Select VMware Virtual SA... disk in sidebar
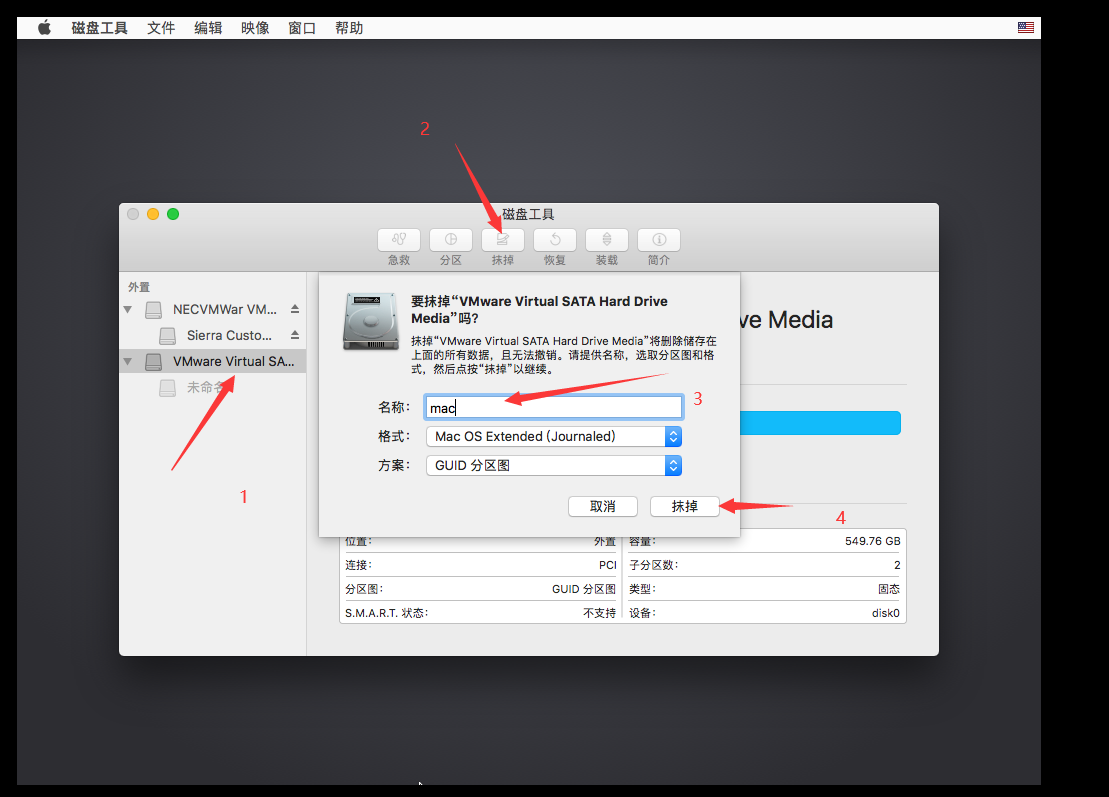Image resolution: width=1109 pixels, height=797 pixels. pos(212,361)
